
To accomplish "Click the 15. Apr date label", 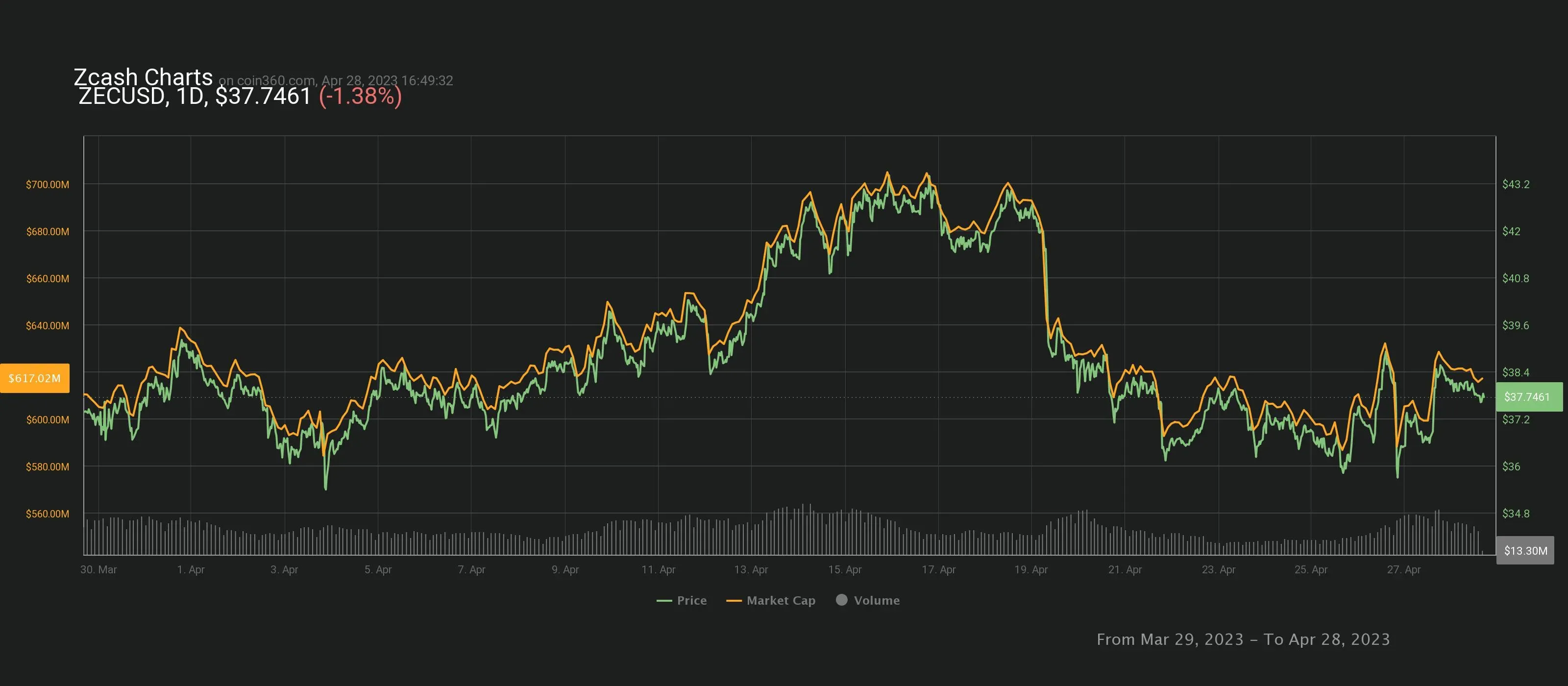I will (x=845, y=570).
